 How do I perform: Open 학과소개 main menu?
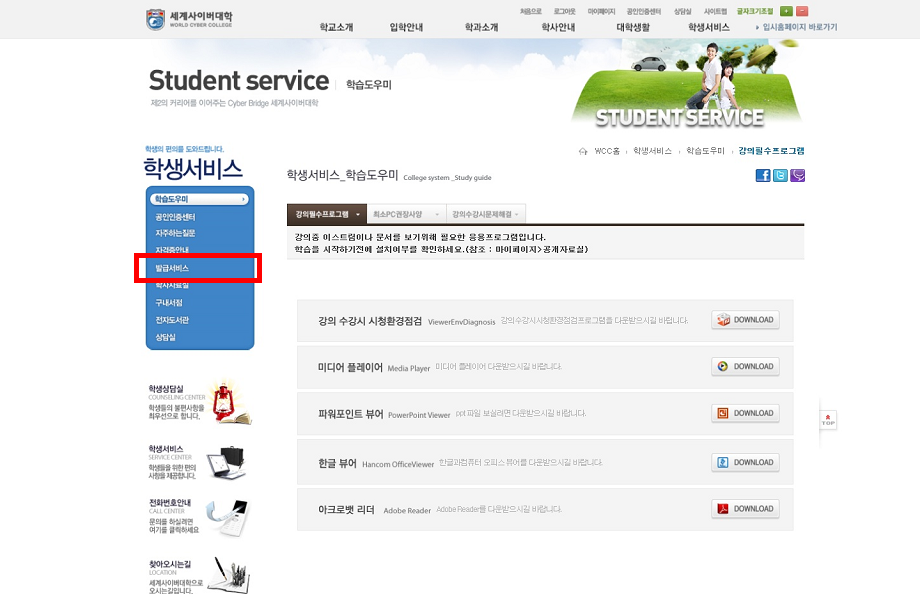tap(482, 28)
